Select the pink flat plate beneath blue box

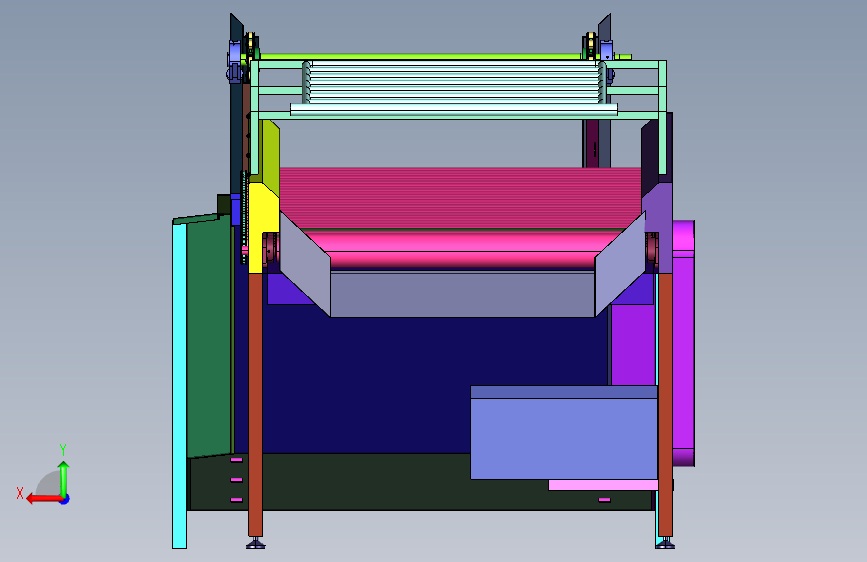(x=603, y=485)
